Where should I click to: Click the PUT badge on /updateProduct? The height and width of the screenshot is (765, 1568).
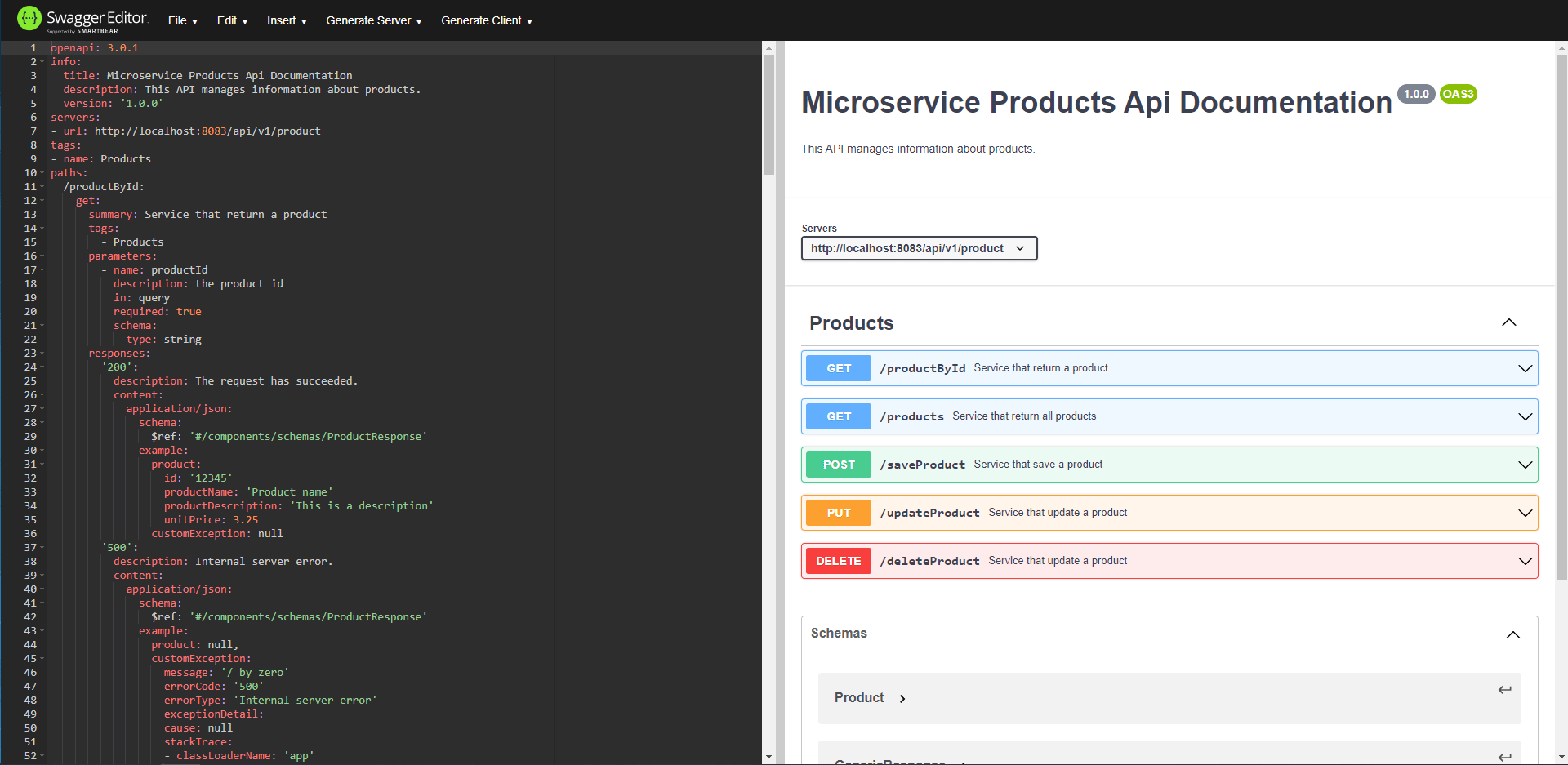point(838,512)
